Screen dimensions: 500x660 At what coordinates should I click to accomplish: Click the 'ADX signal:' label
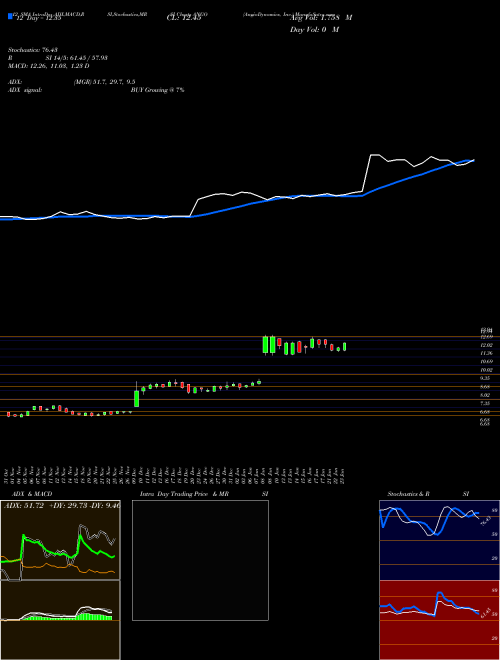25,90
